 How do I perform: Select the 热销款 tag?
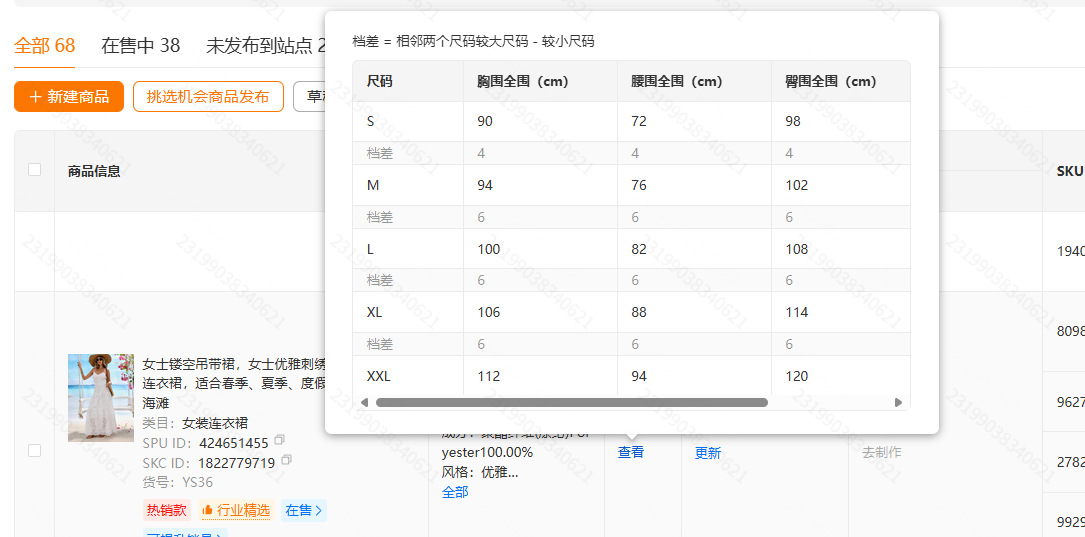[x=166, y=511]
